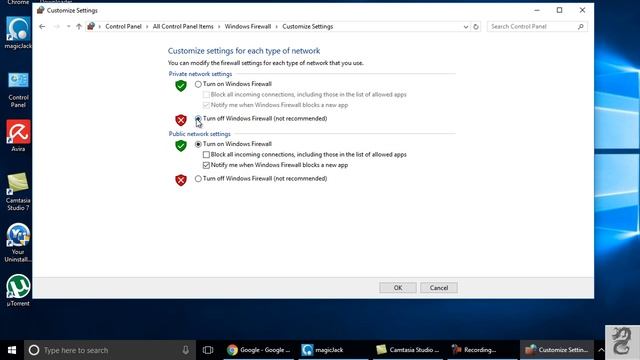
Task: Click the search magnifier icon
Action: pos(580,27)
